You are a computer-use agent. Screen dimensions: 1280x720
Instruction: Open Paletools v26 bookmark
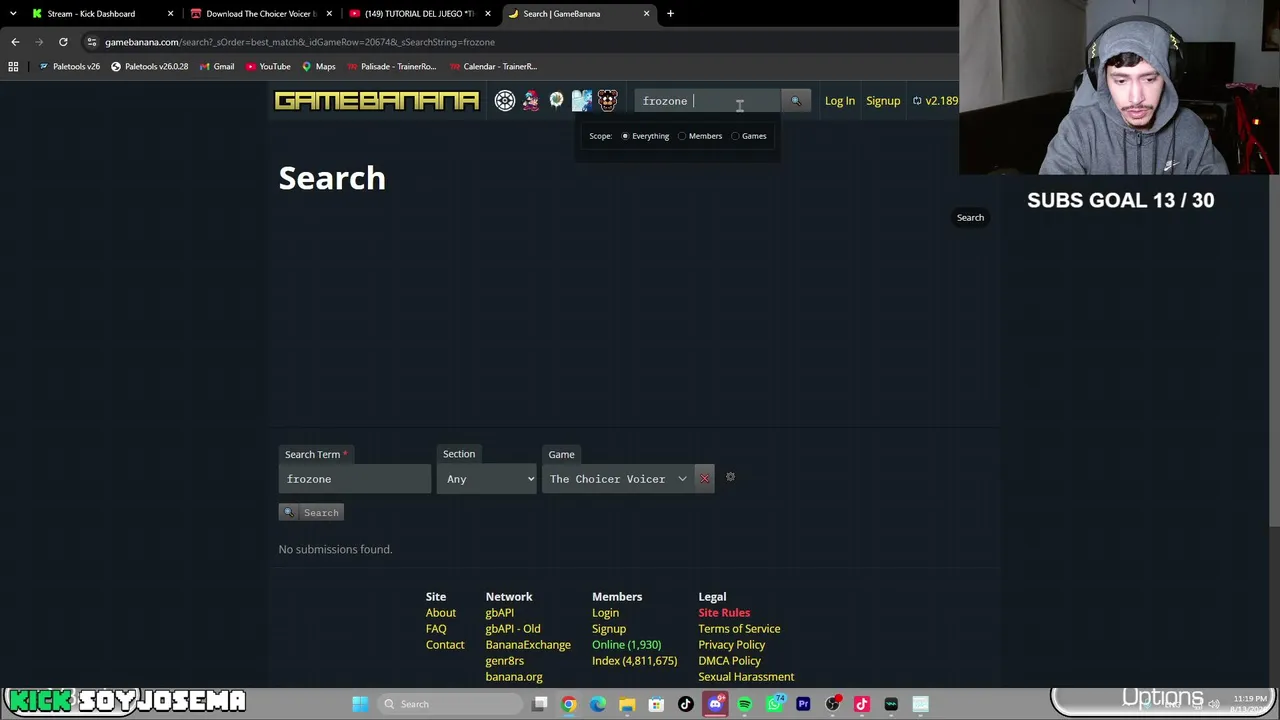coord(70,66)
